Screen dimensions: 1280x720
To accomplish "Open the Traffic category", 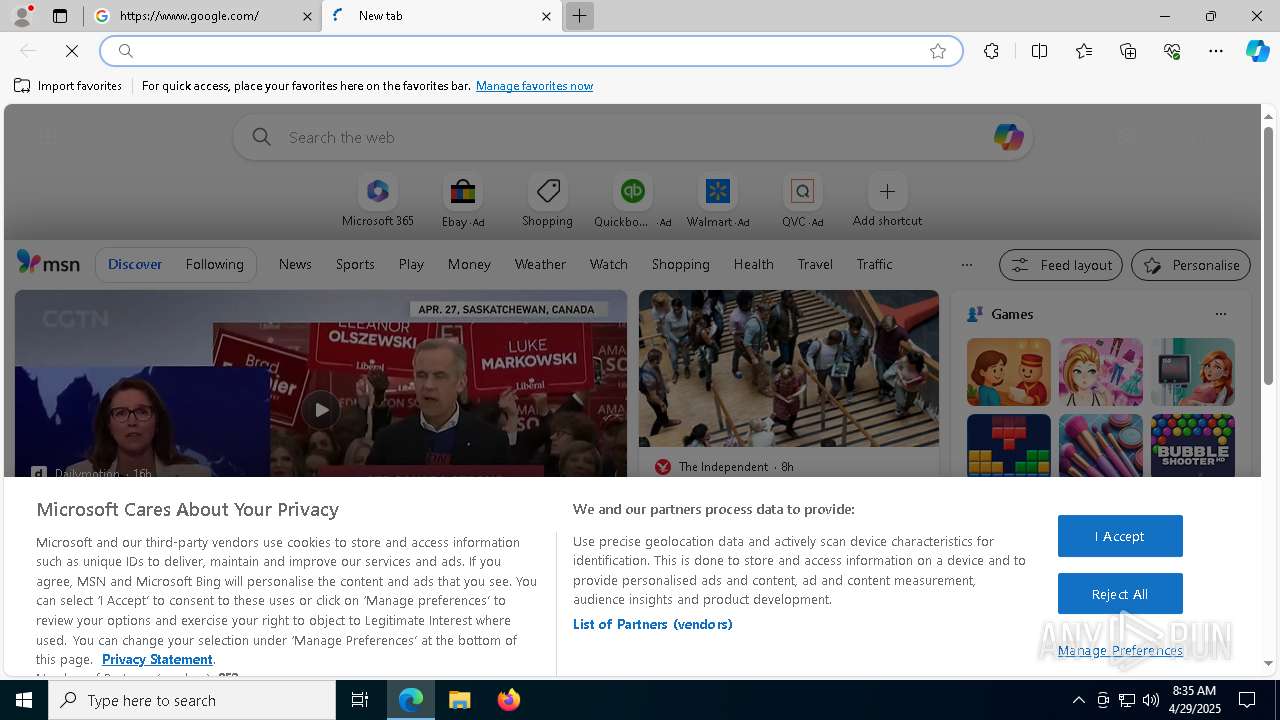I will (874, 264).
